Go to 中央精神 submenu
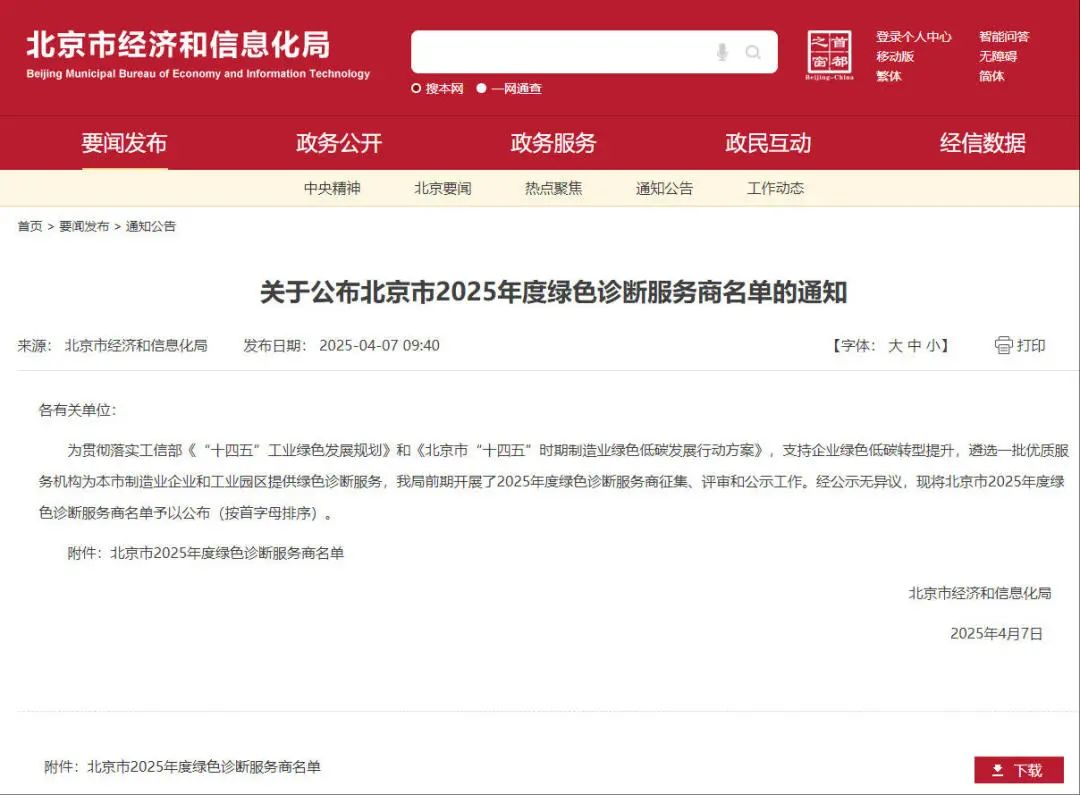The width and height of the screenshot is (1080, 795). click(x=332, y=188)
